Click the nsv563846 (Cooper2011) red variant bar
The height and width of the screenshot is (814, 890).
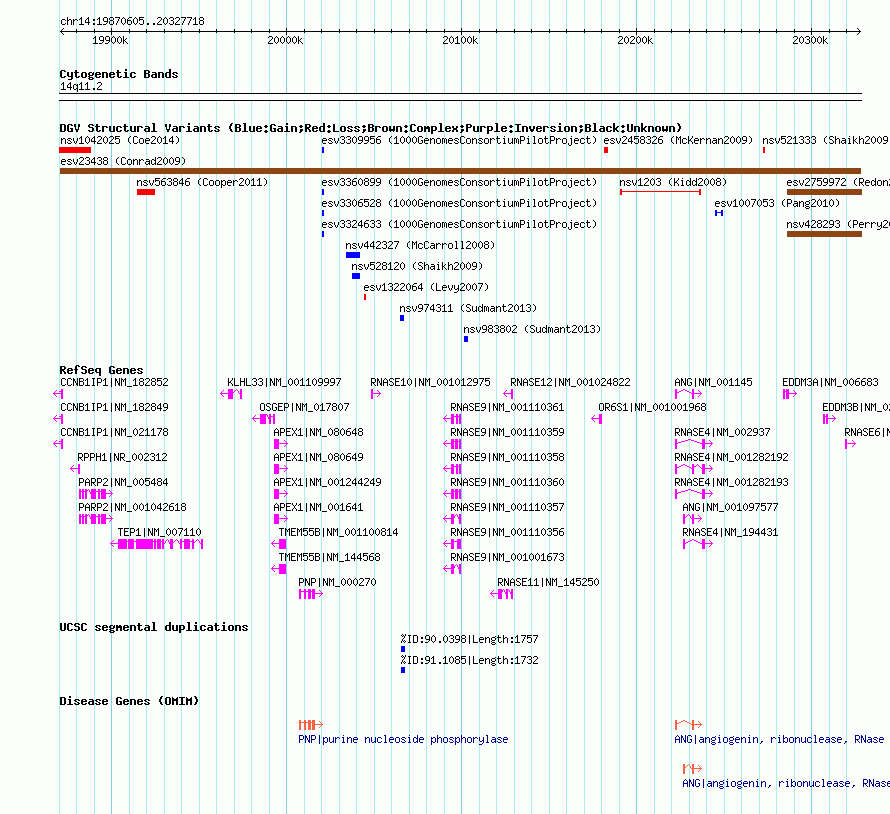(x=146, y=192)
